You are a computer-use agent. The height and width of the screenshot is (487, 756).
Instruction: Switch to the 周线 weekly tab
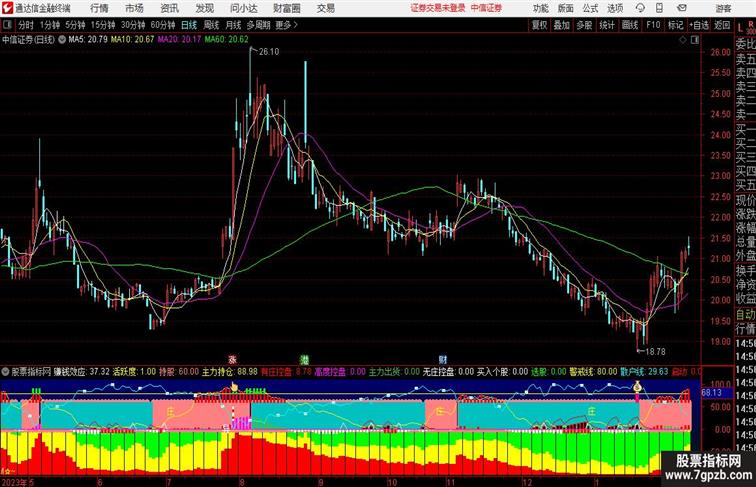coord(211,25)
